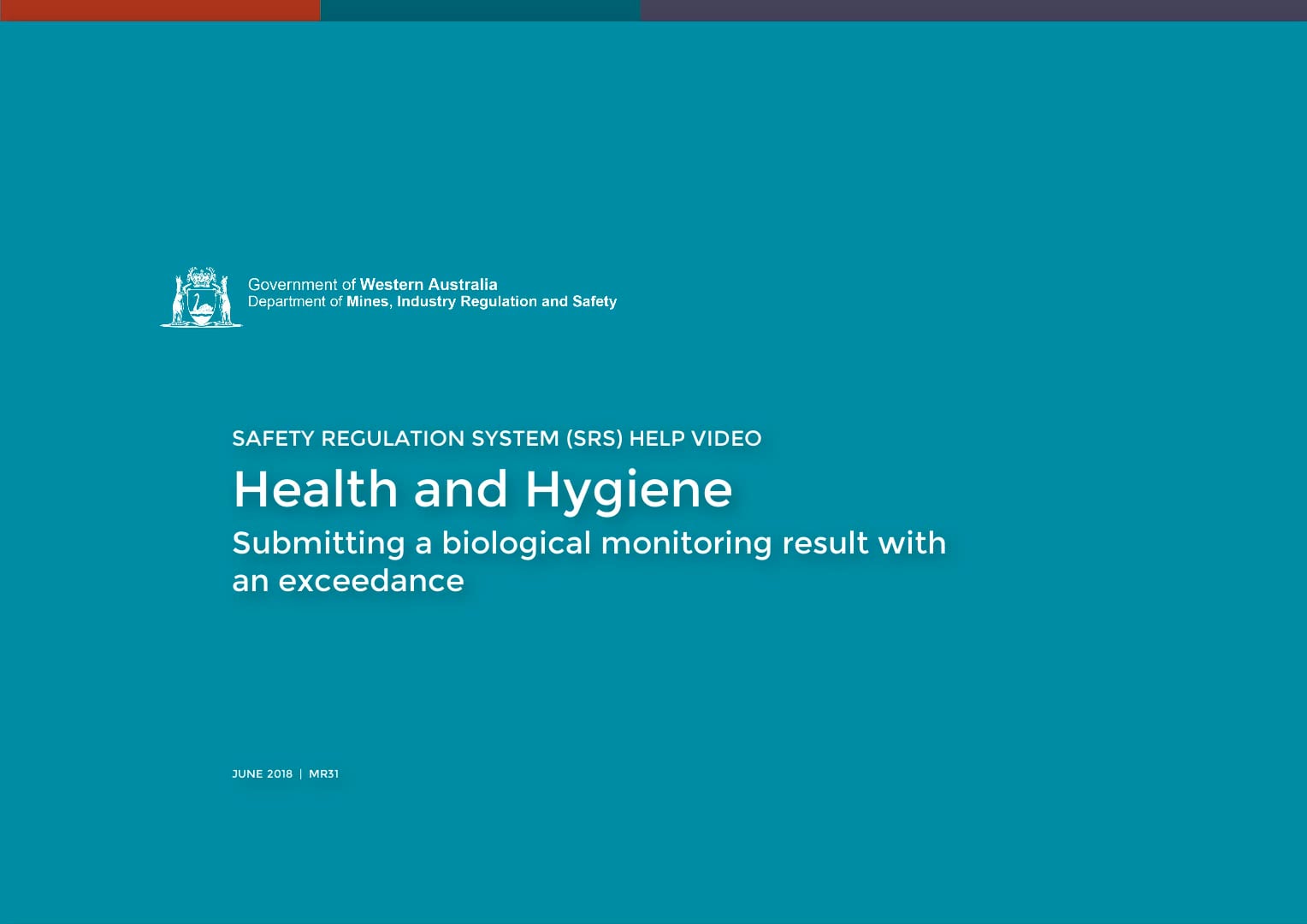This screenshot has width=1307, height=924.
Task: Click the 'JUNE 2018' date text
Action: pos(262,773)
